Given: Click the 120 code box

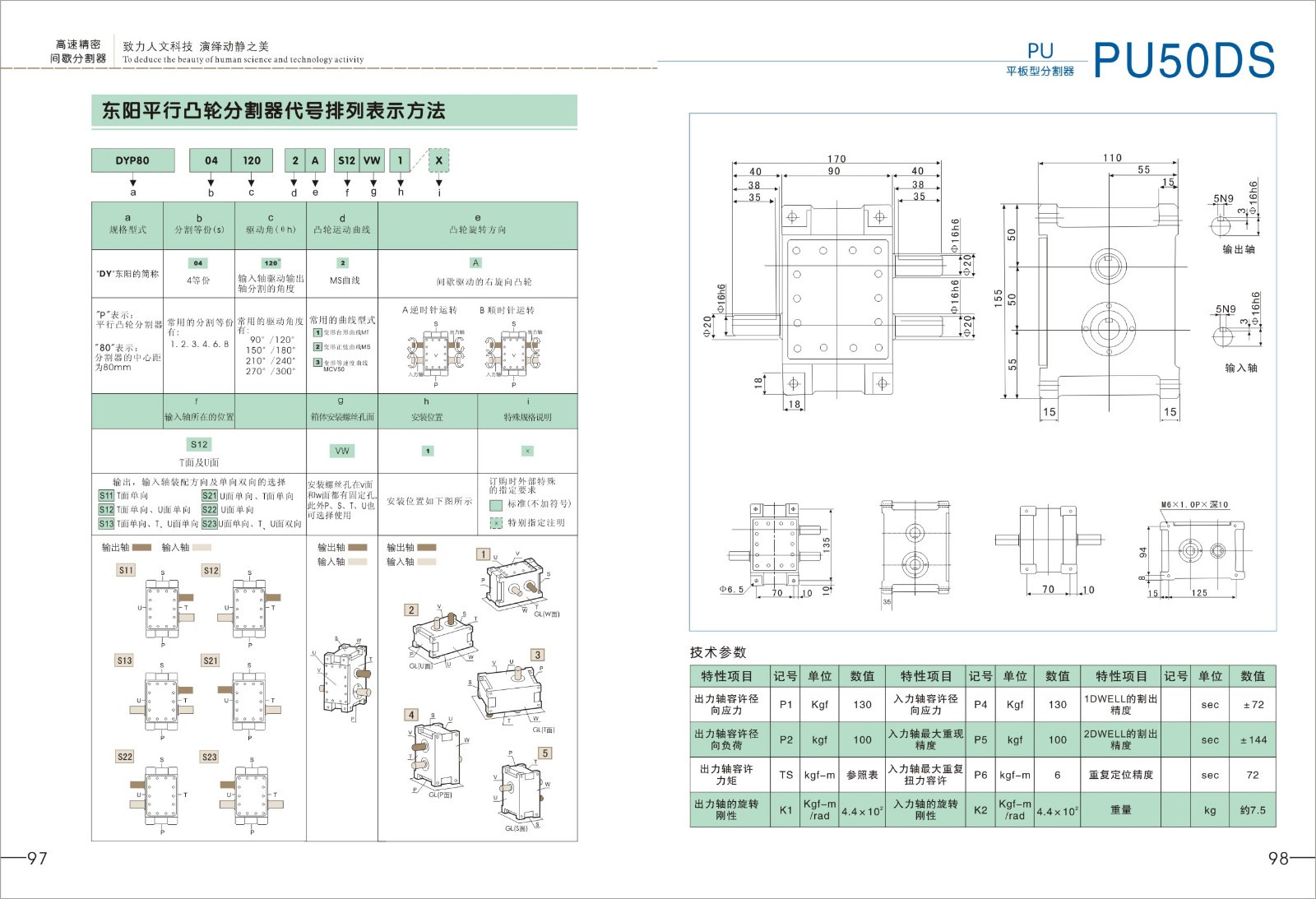Looking at the screenshot, I should (x=252, y=160).
